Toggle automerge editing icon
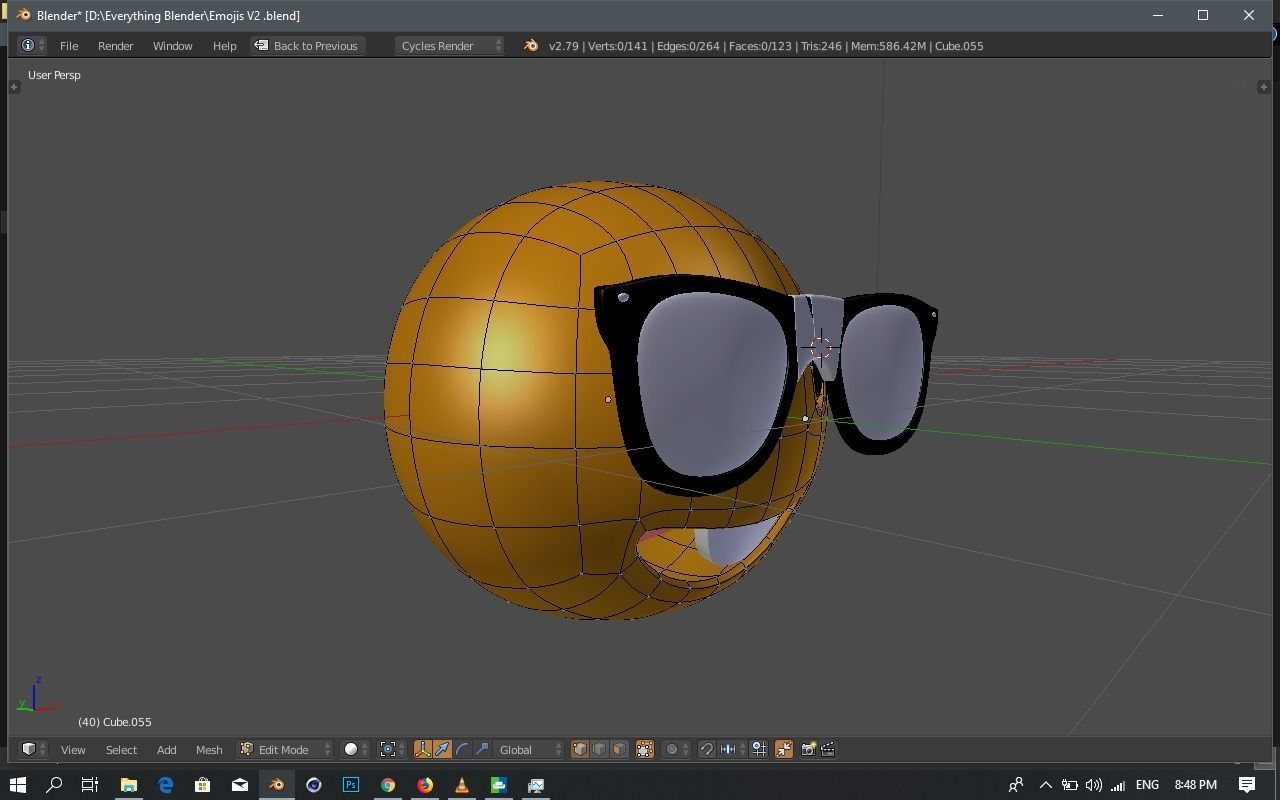This screenshot has height=800, width=1280. (x=784, y=749)
